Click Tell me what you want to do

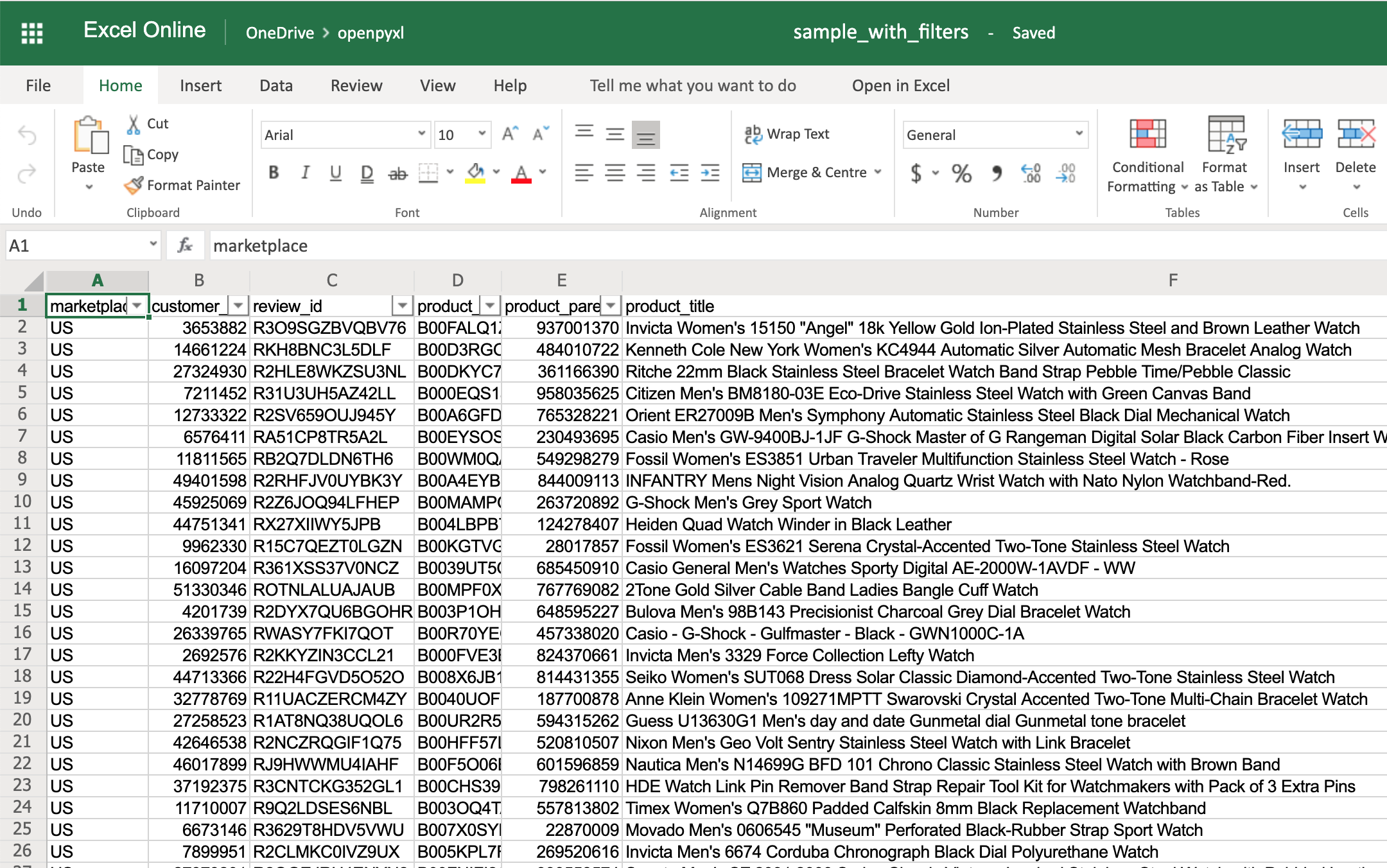point(693,85)
